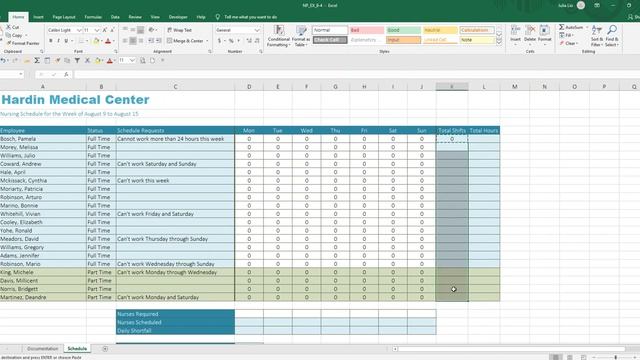Apply Percent Style
The width and height of the screenshot is (640, 360).
pyautogui.click(x=231, y=41)
